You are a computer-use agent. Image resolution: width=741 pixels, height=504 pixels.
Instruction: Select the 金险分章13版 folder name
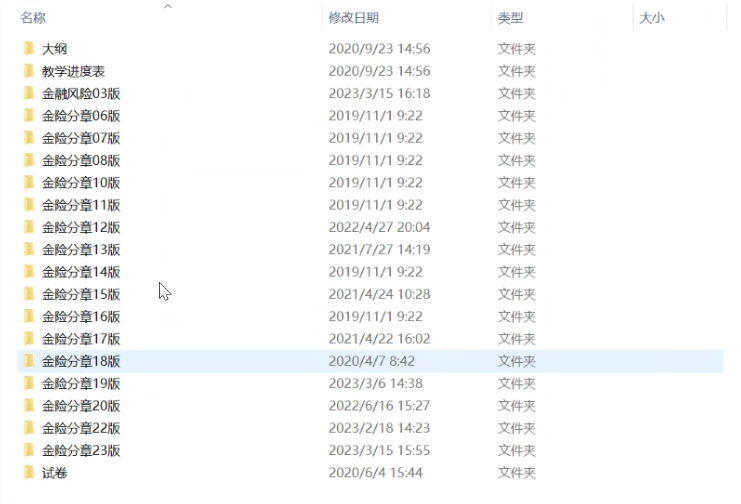81,250
